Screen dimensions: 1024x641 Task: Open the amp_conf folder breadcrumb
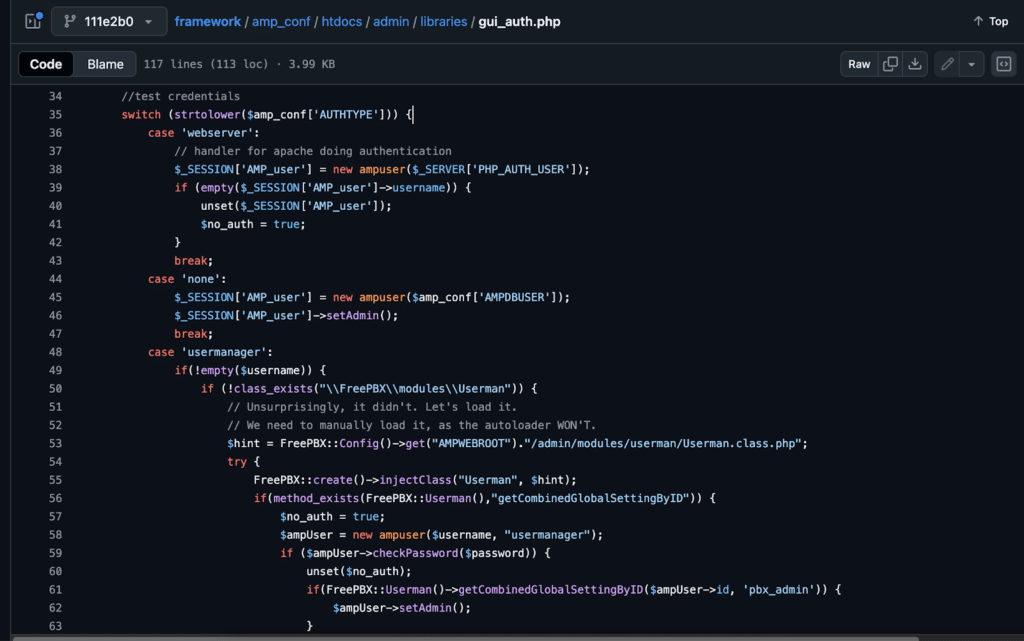coord(285,21)
